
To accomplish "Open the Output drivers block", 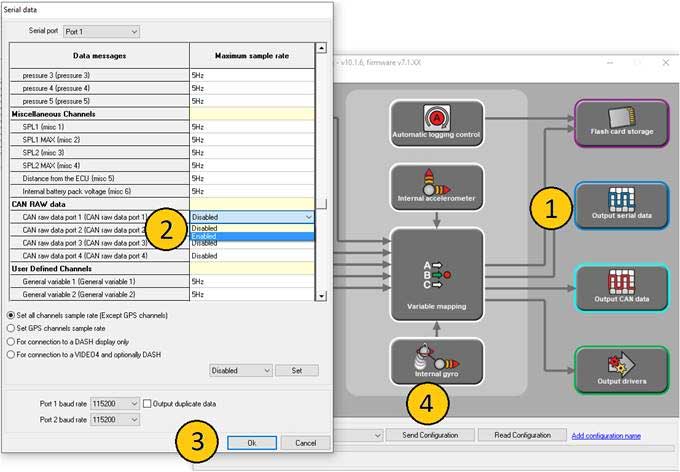I will tap(621, 370).
